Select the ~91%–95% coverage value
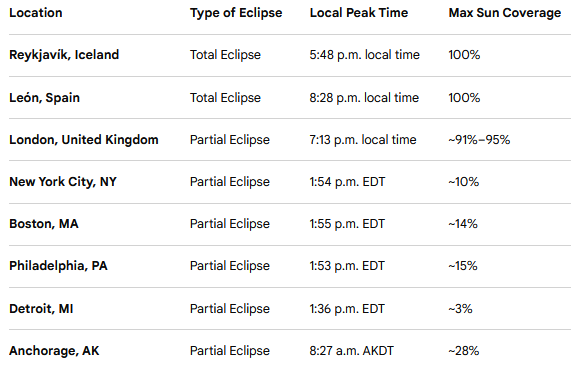The height and width of the screenshot is (379, 580). tap(479, 140)
